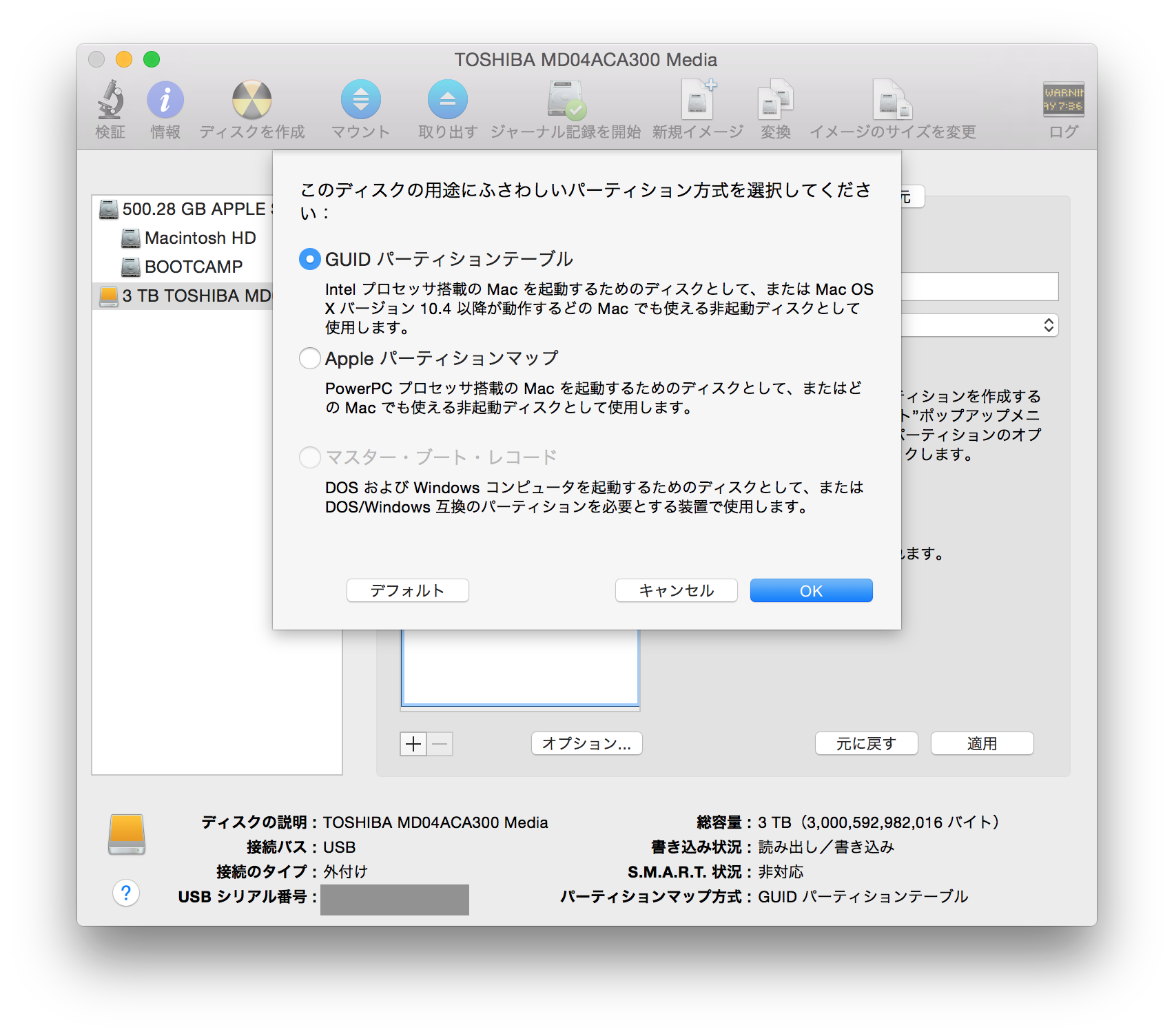Image resolution: width=1174 pixels, height=1036 pixels.
Task: Click the partition name input field
Action: [x=980, y=287]
